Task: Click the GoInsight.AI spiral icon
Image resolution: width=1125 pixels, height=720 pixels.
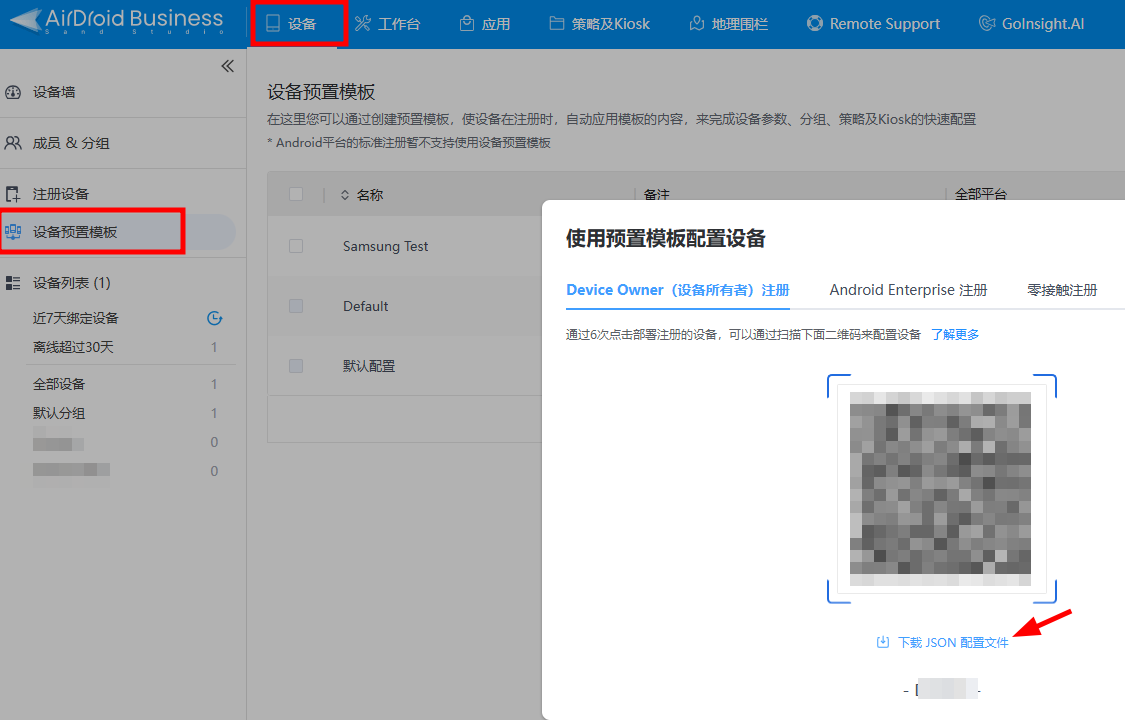Action: 987,24
